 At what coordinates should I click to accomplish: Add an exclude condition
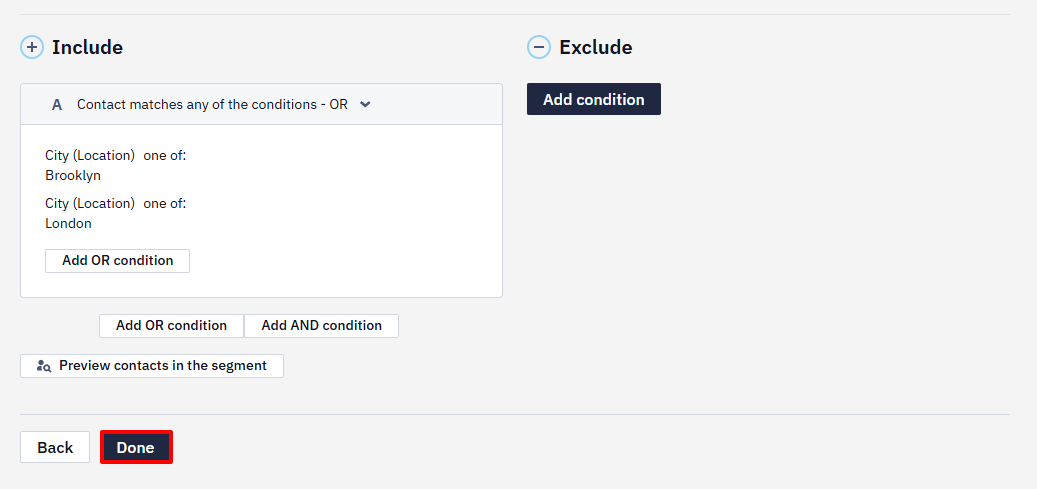point(594,99)
